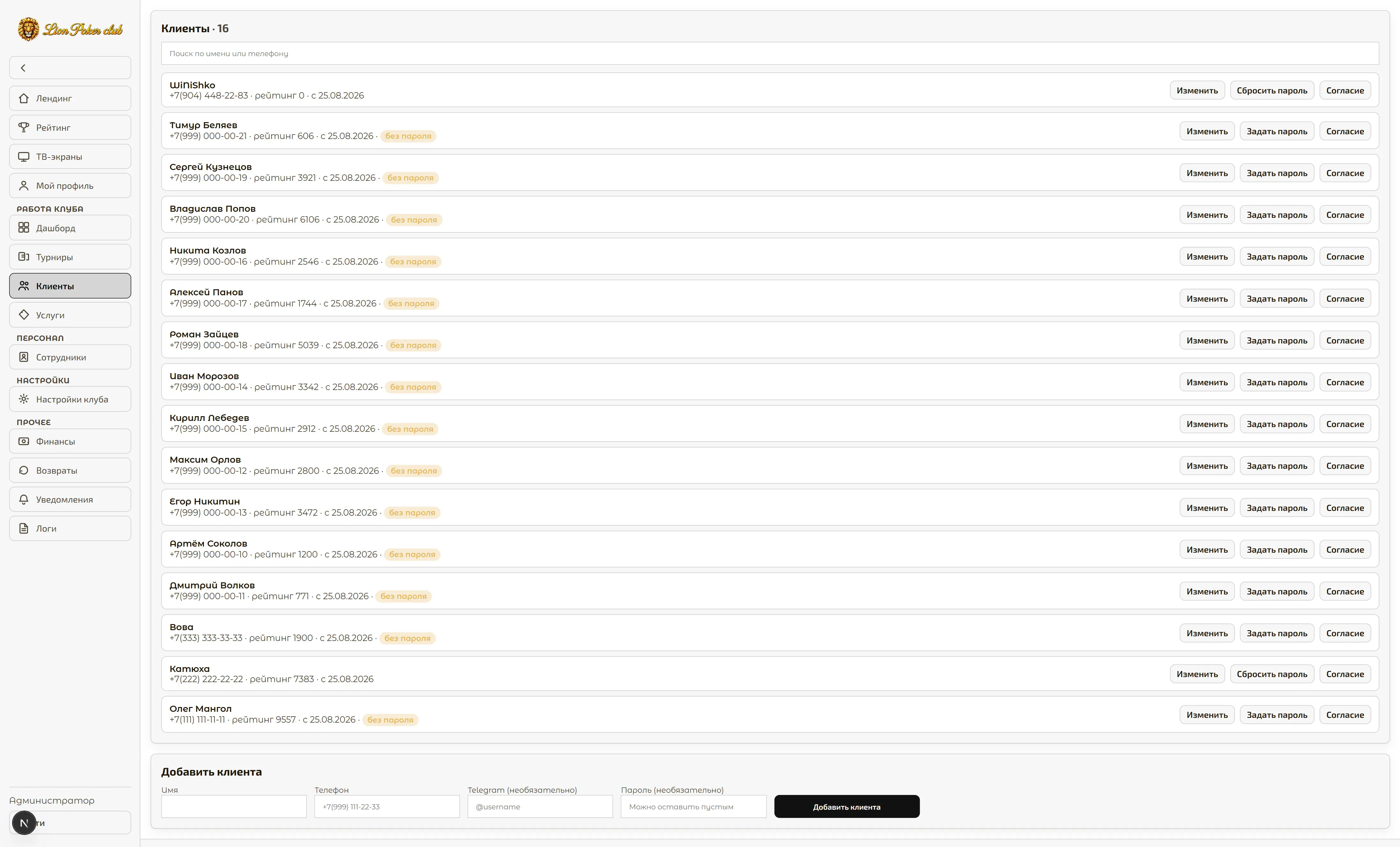Click Сбросить пароль for Катюха
Screen dimensions: 1400x847
pos(1272,674)
